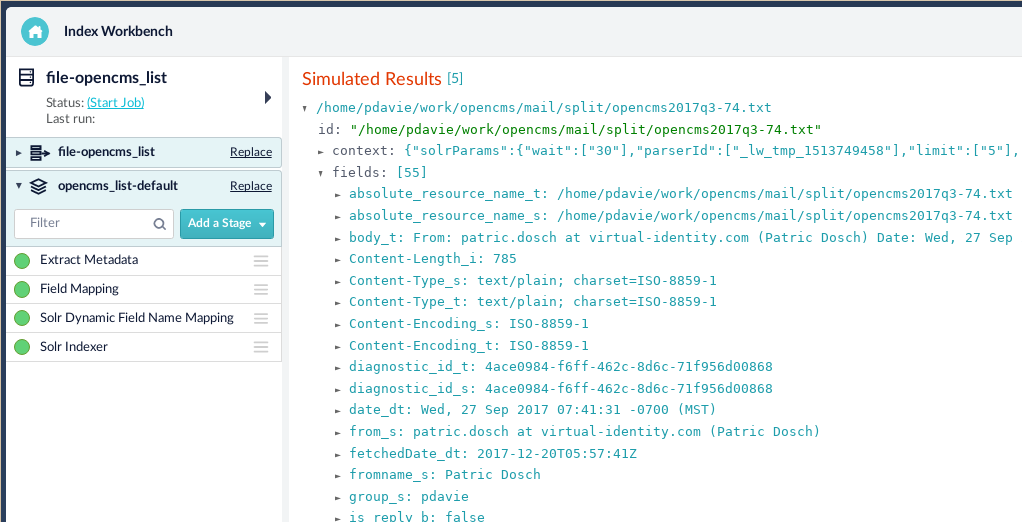Expand the file-opencms_list datasource section

(x=19, y=152)
